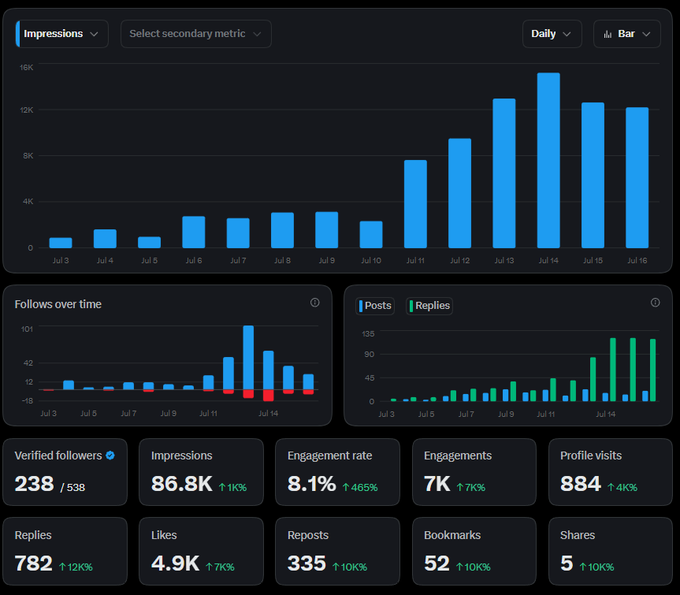Click the Jul 10 label on impressions chart

tap(371, 261)
